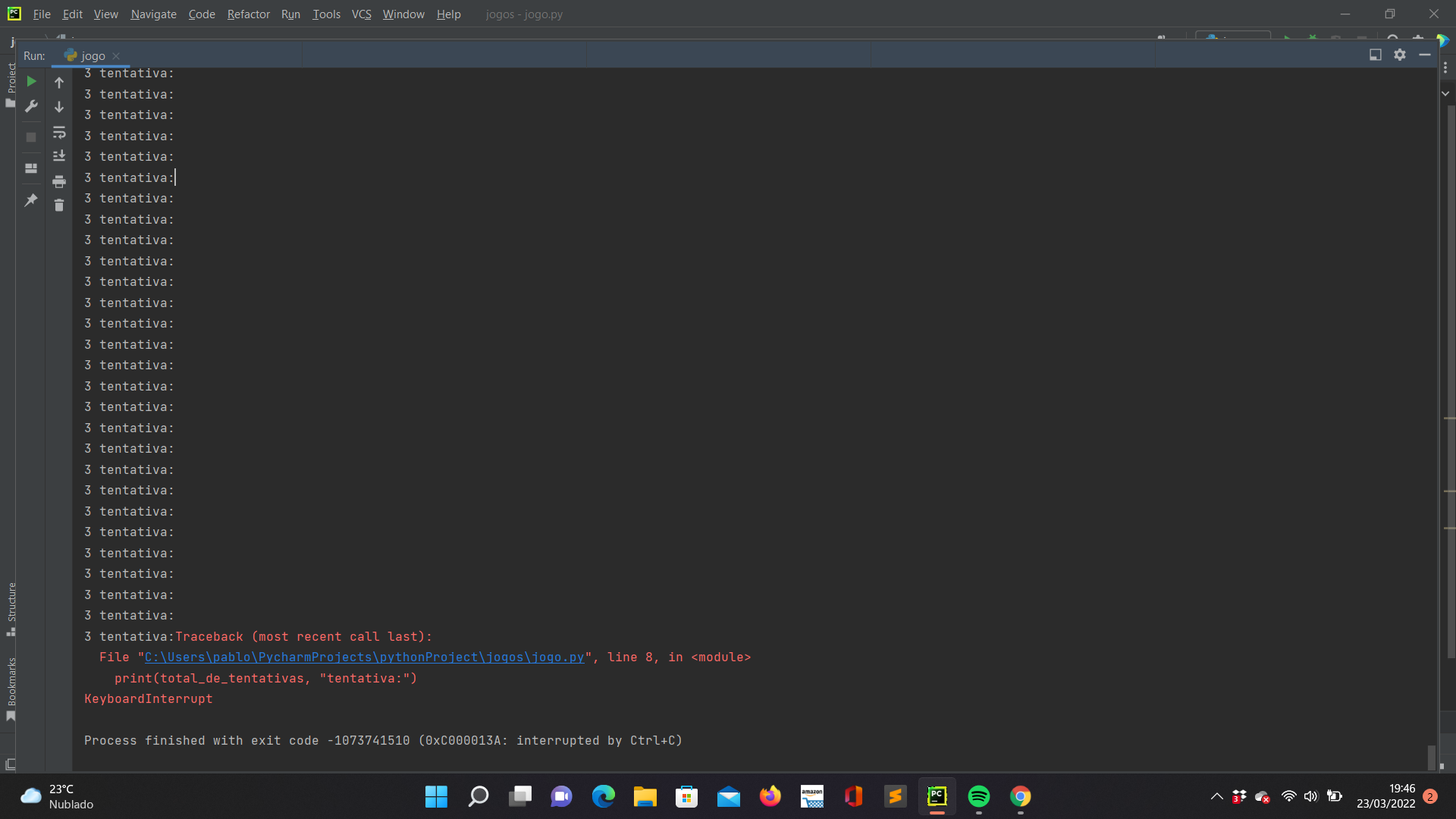Image resolution: width=1456 pixels, height=819 pixels.
Task: Open Amazon app from taskbar
Action: (812, 796)
